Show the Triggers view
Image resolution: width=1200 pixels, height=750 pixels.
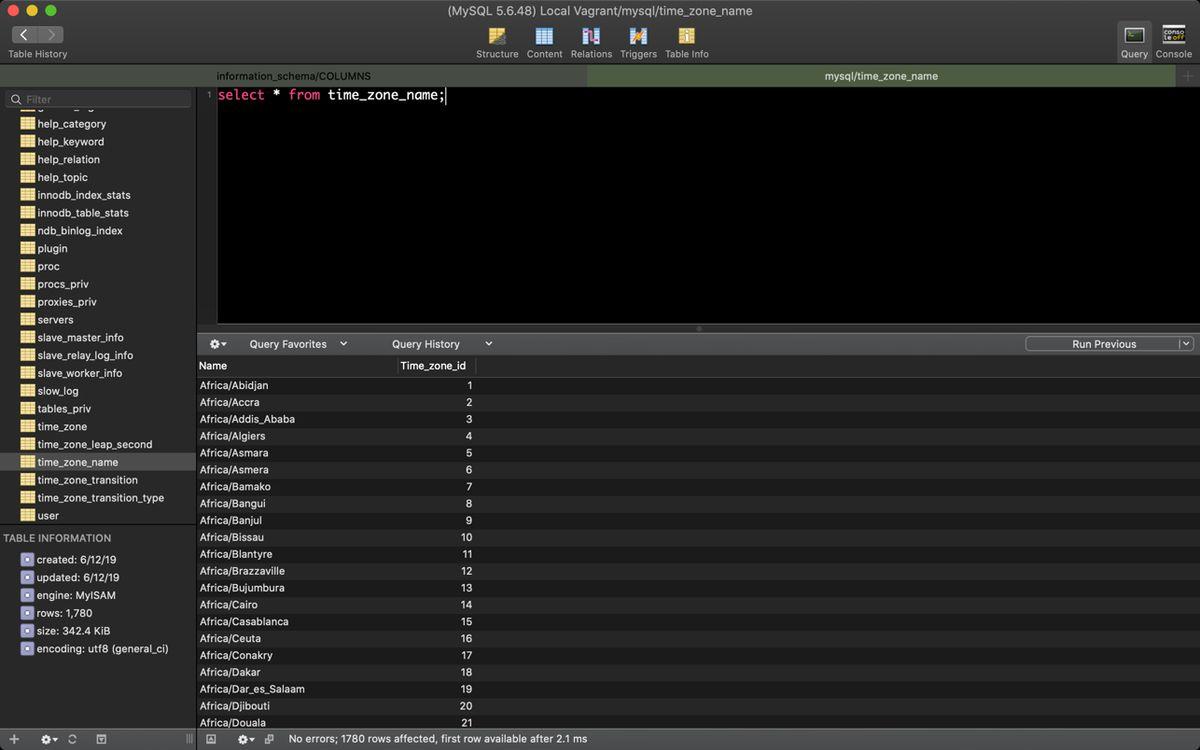[638, 42]
